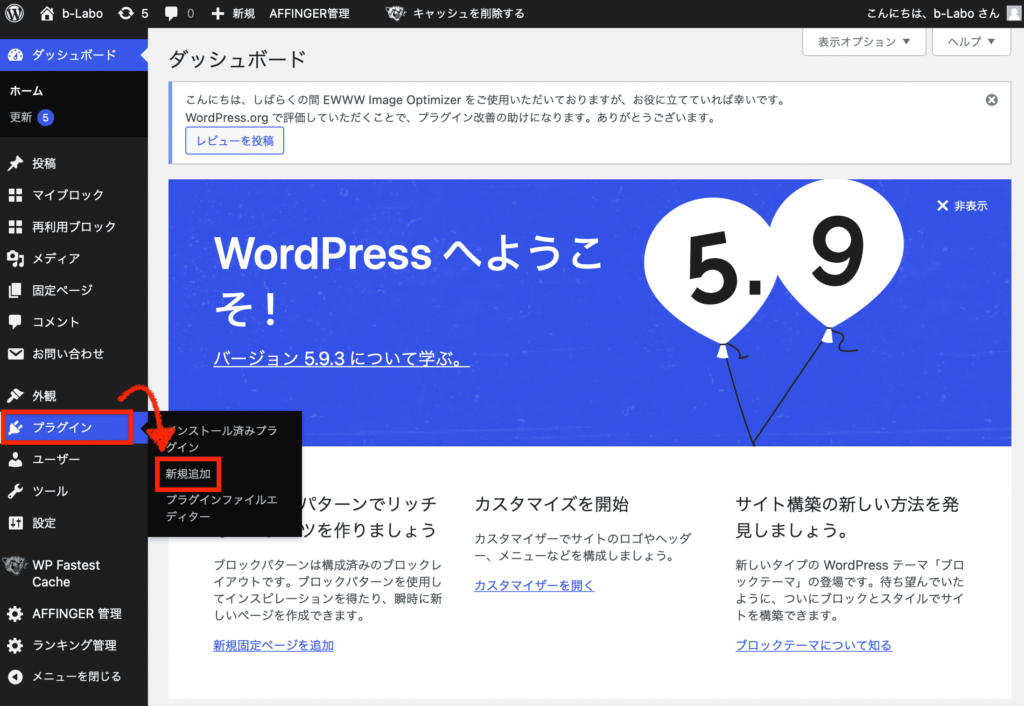This screenshot has height=706, width=1024.
Task: Click the speech bubble icon for コメント
Action: [15, 321]
